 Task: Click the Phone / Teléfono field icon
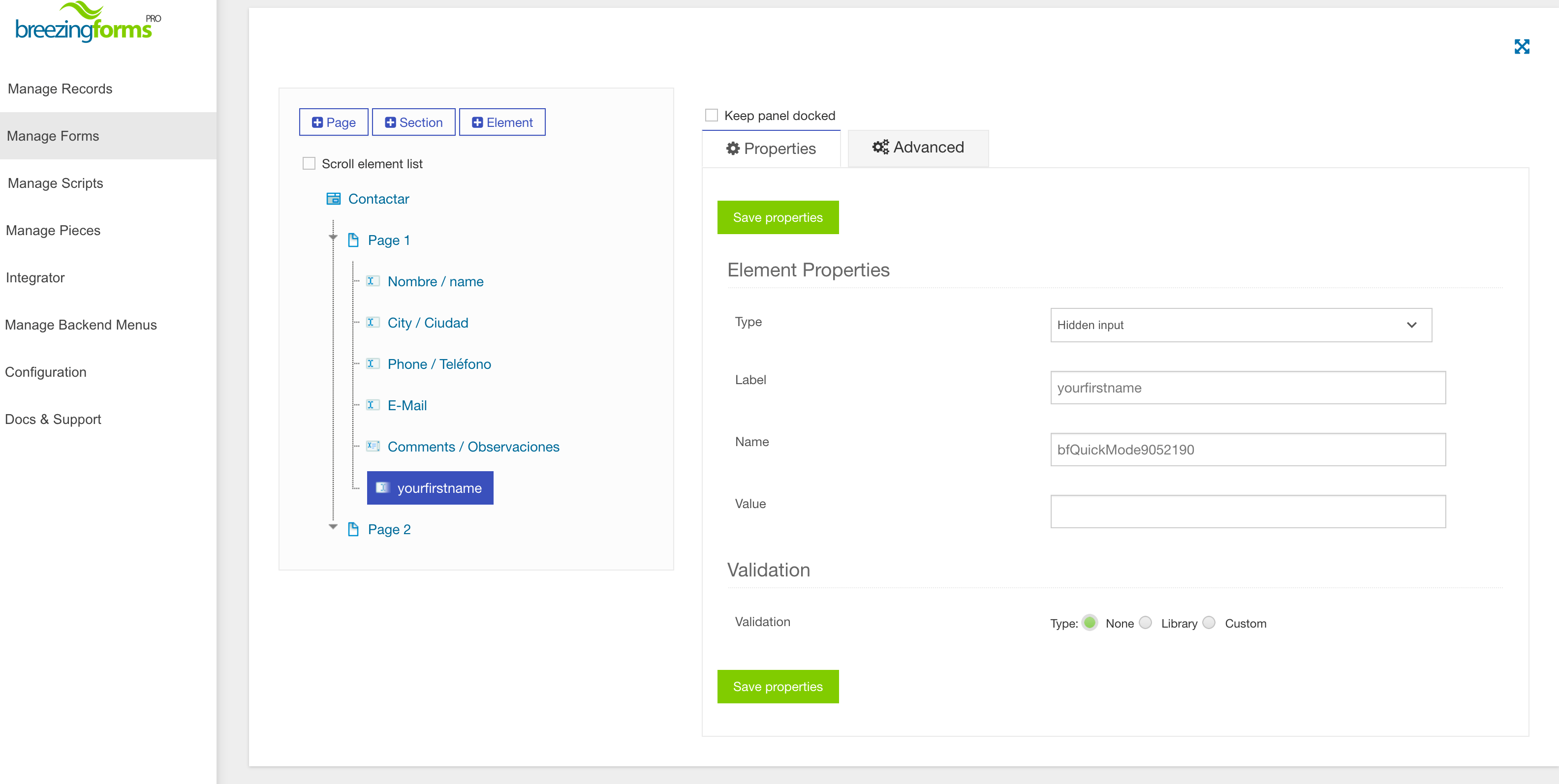pos(373,363)
